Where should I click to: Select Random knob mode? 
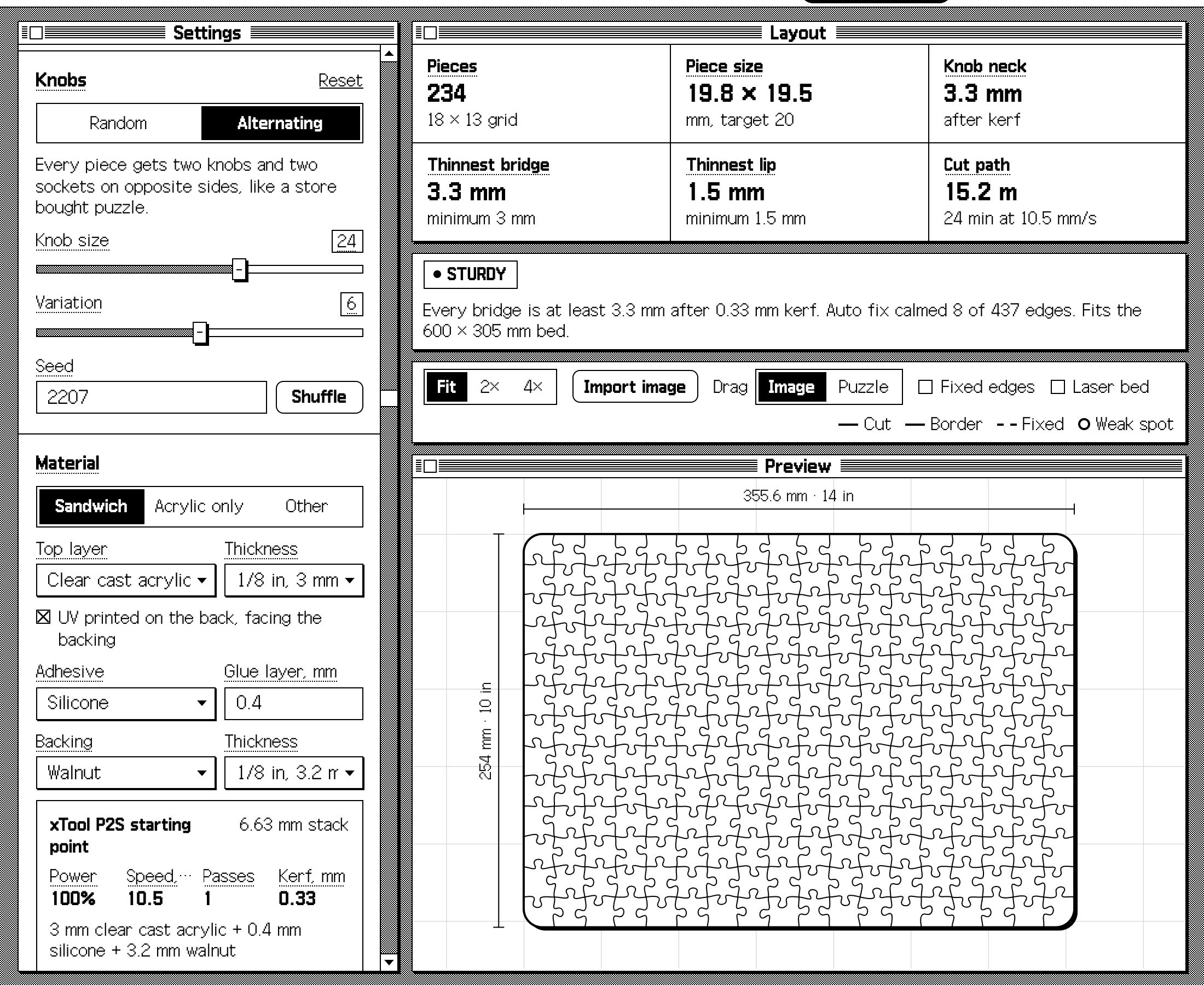pos(119,123)
